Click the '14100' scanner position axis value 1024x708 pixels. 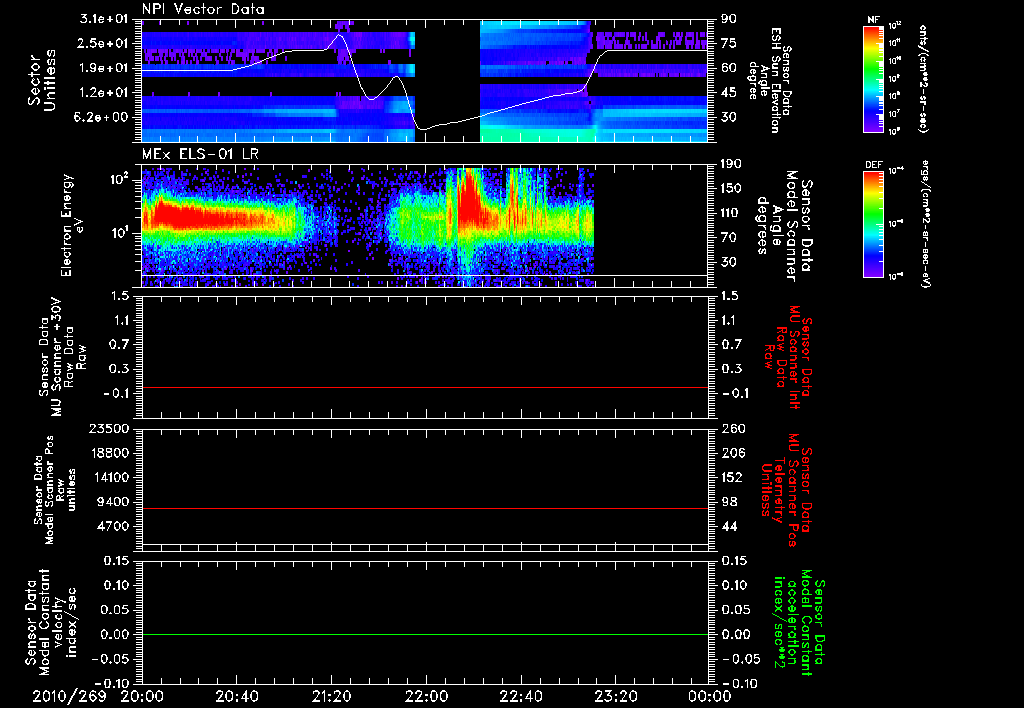(110, 477)
